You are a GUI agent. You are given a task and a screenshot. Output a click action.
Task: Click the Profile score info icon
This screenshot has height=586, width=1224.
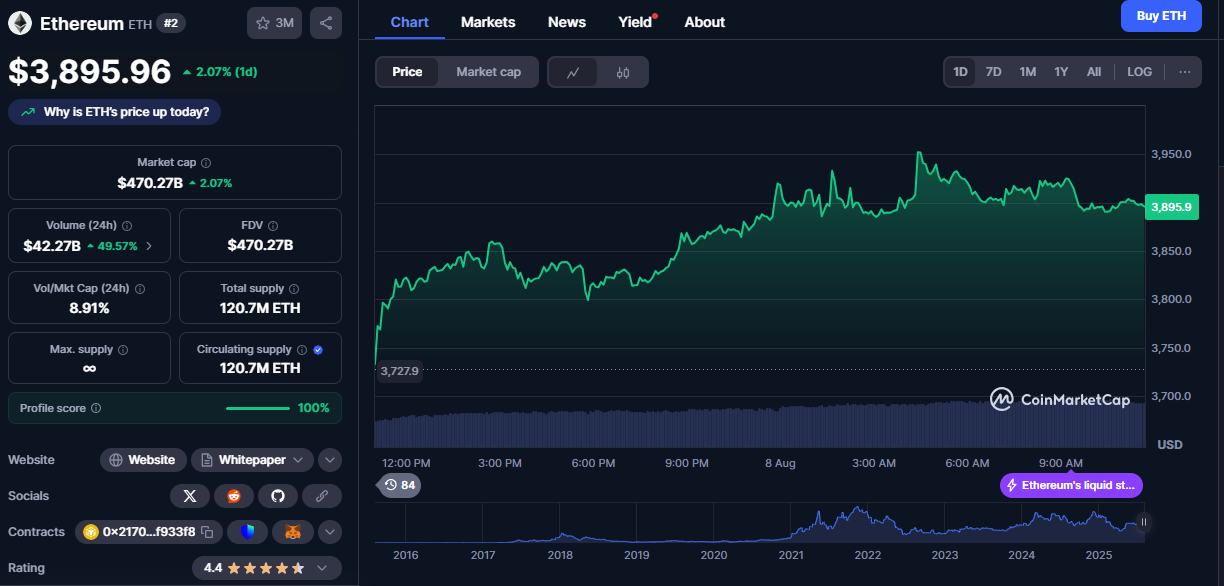point(96,408)
